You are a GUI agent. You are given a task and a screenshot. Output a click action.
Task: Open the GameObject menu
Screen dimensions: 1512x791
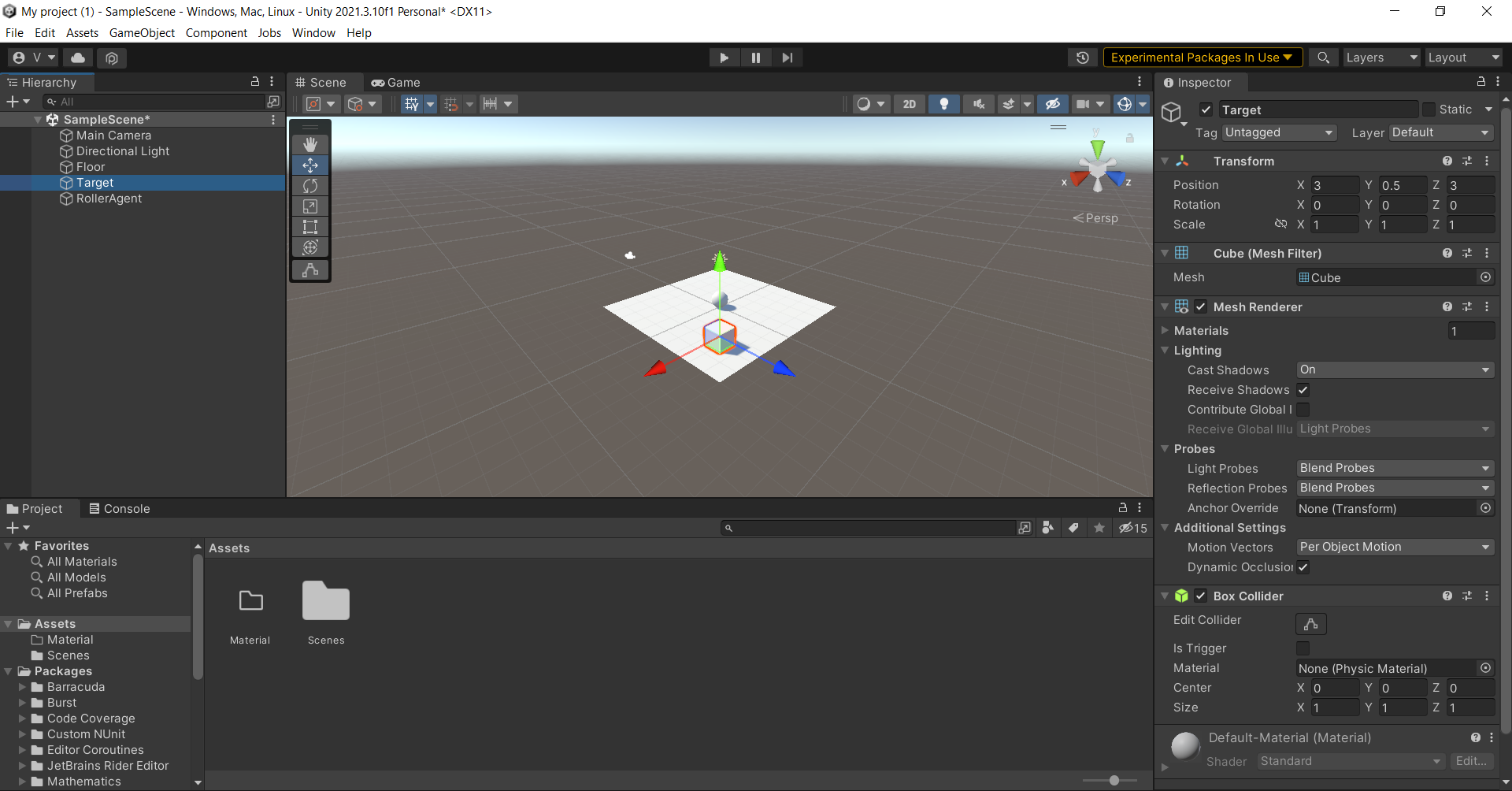pyautogui.click(x=142, y=32)
